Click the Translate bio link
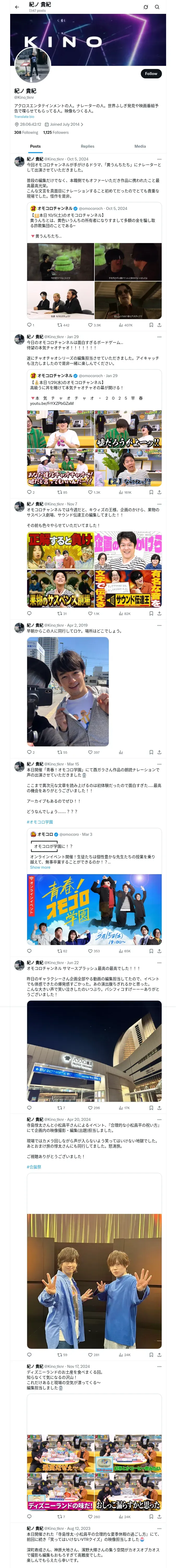Viewport: 176px width, 1568px height. pyautogui.click(x=24, y=117)
